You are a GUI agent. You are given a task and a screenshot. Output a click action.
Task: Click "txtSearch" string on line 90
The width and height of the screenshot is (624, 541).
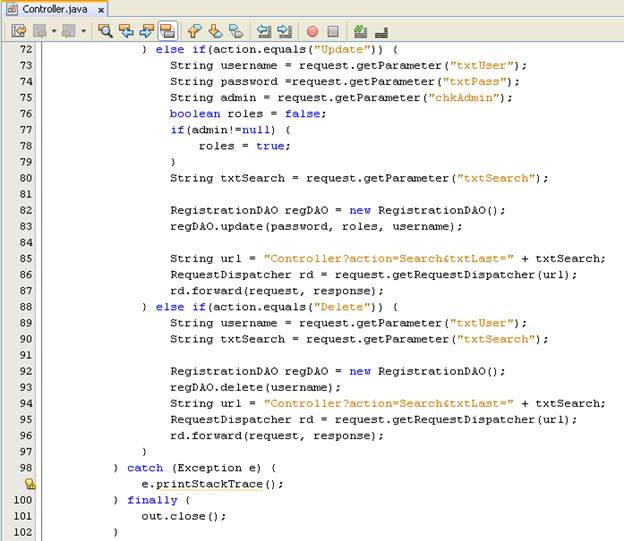[496, 339]
